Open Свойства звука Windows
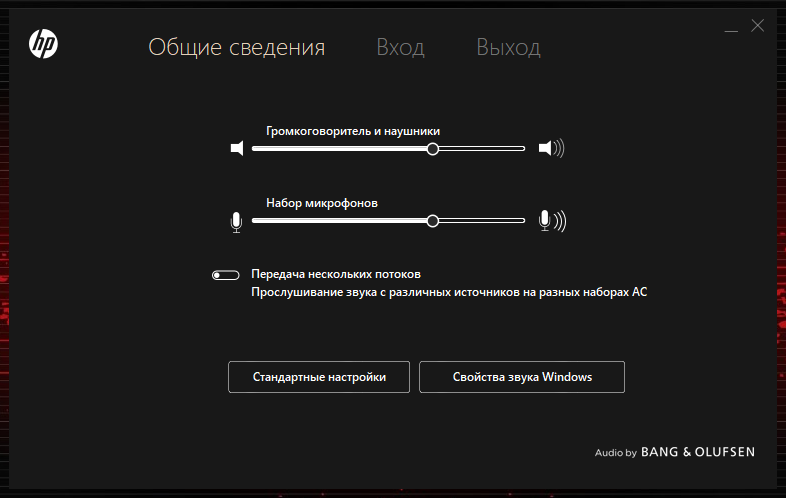This screenshot has height=498, width=786. (x=522, y=377)
